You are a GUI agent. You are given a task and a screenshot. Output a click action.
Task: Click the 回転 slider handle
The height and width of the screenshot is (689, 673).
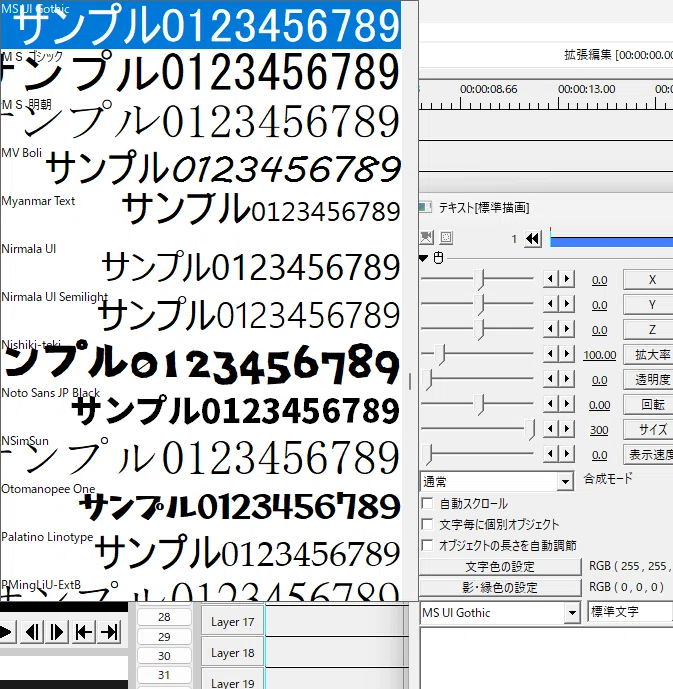[x=479, y=405]
